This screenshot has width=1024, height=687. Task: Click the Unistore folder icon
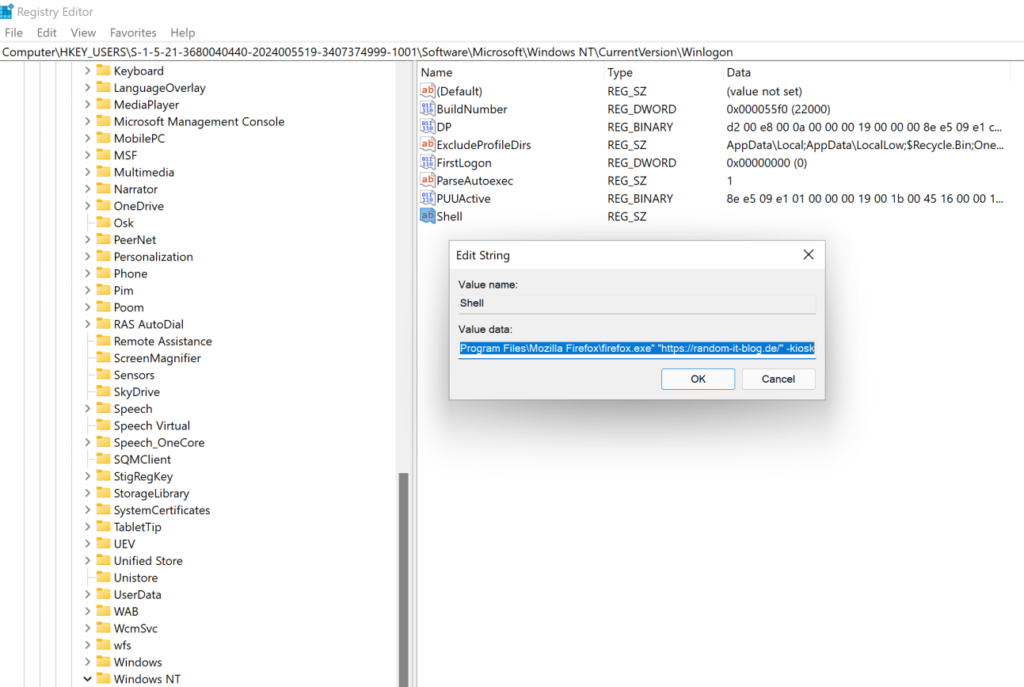click(103, 577)
